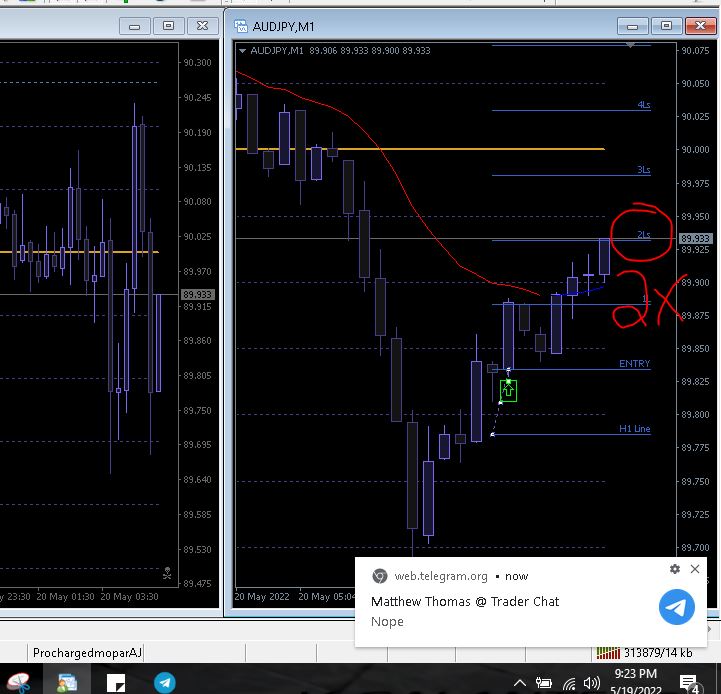Click ProchargedmoparAJ in the status bar
Image resolution: width=721 pixels, height=694 pixels.
pos(87,653)
